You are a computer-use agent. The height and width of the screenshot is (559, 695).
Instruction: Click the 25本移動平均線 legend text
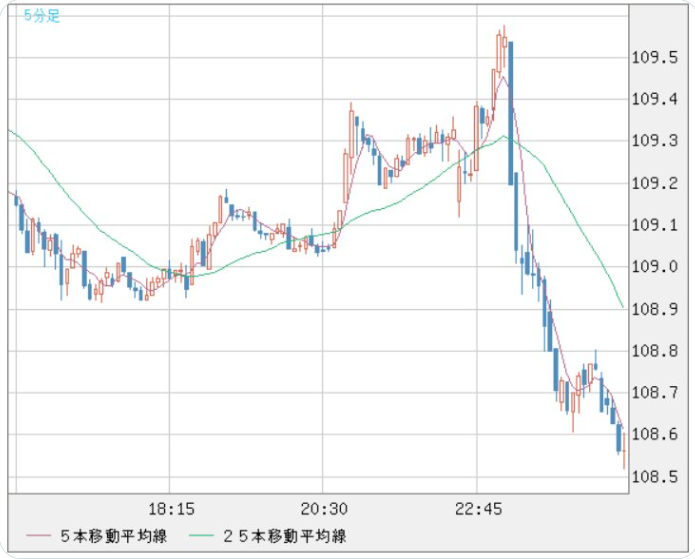click(290, 536)
